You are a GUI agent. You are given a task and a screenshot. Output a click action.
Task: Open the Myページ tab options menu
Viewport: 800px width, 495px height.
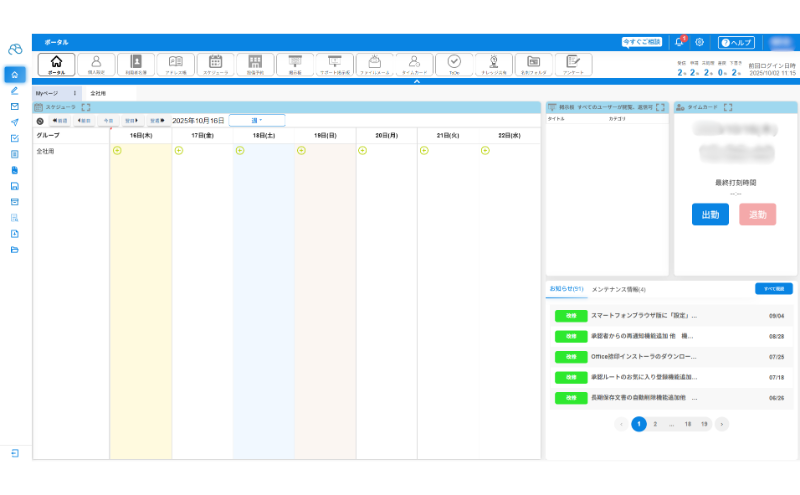point(75,93)
